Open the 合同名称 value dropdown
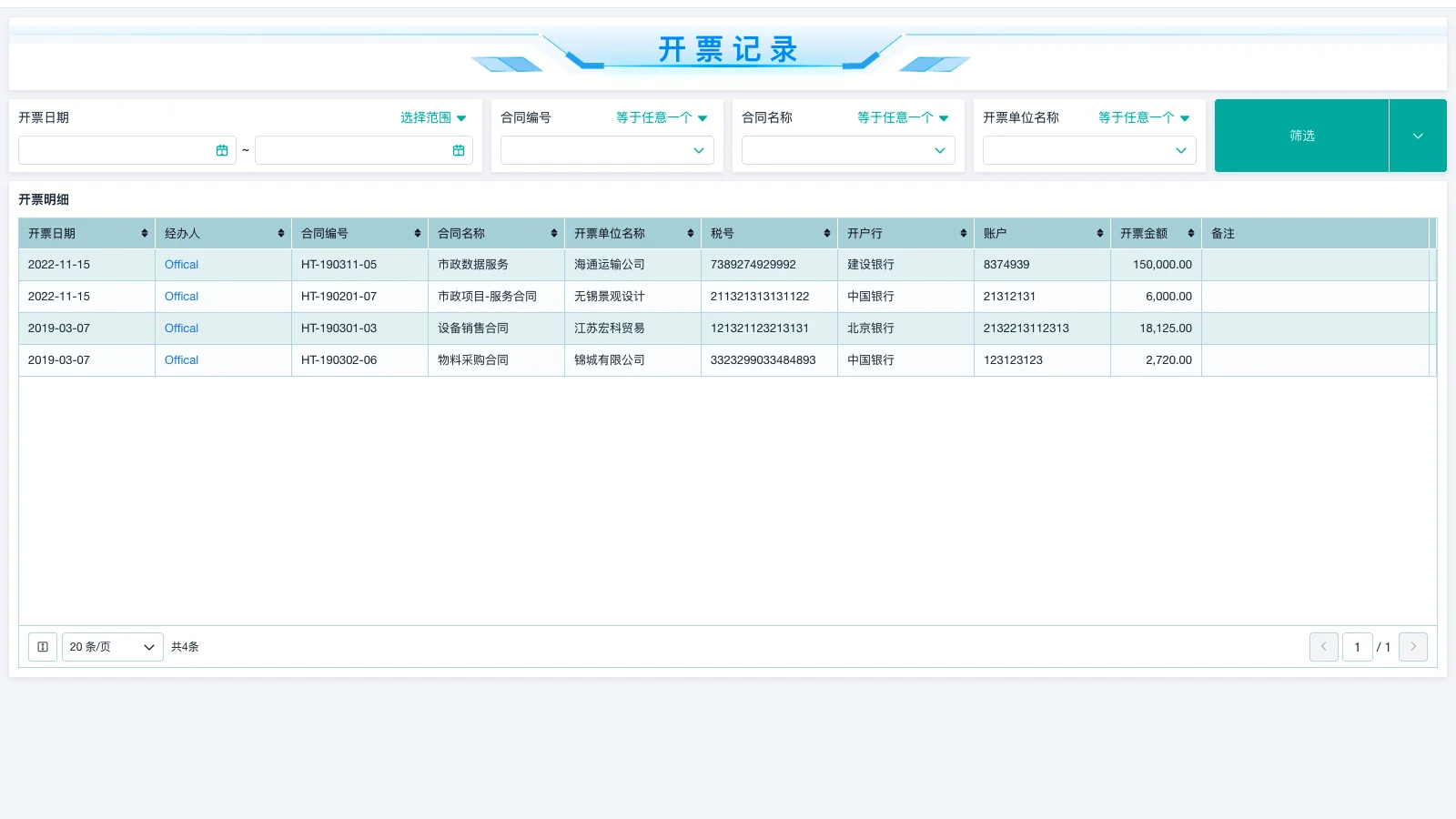The height and width of the screenshot is (819, 1456). pyautogui.click(x=848, y=150)
